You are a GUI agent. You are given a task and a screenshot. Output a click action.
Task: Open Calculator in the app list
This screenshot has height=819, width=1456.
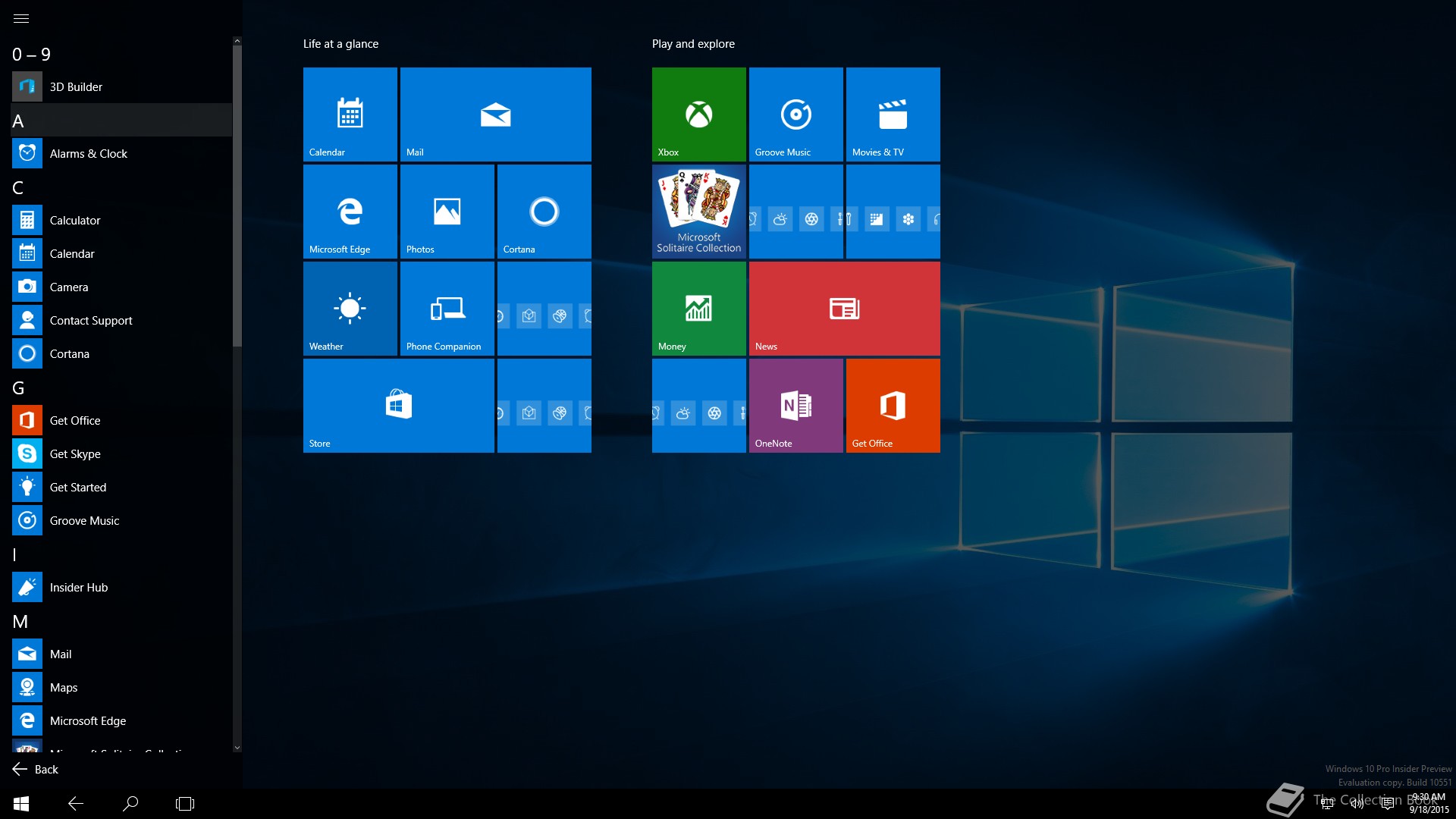122,220
